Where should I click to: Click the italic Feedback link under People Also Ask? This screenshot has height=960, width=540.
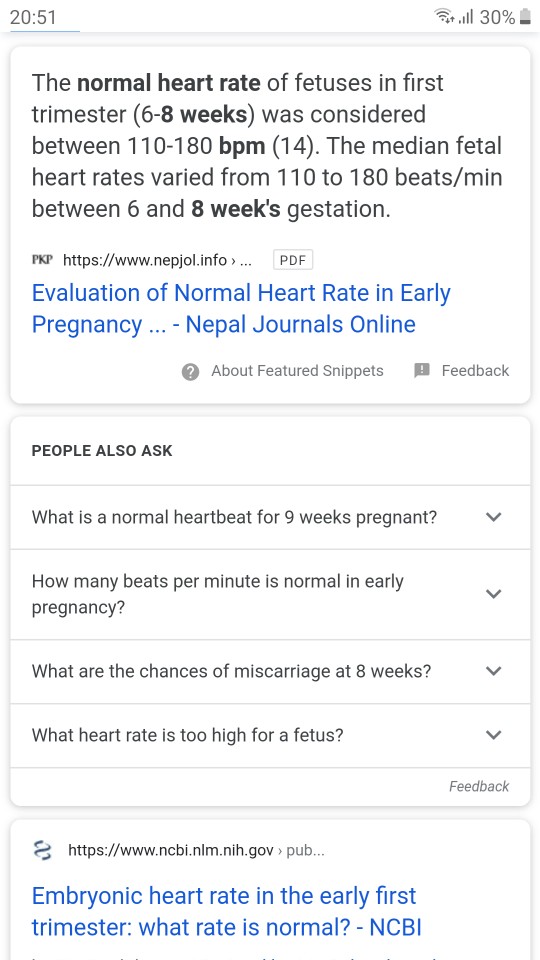pyautogui.click(x=479, y=786)
